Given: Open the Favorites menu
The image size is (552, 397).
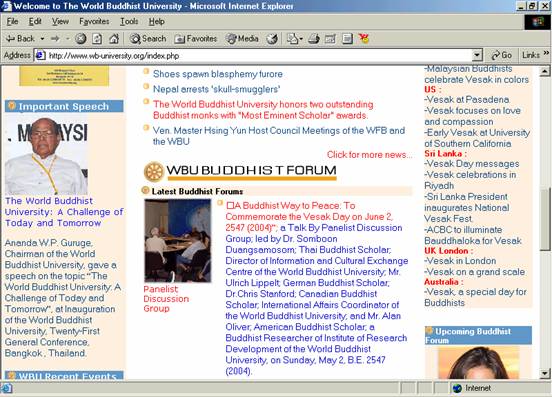Looking at the screenshot, I should (94, 21).
